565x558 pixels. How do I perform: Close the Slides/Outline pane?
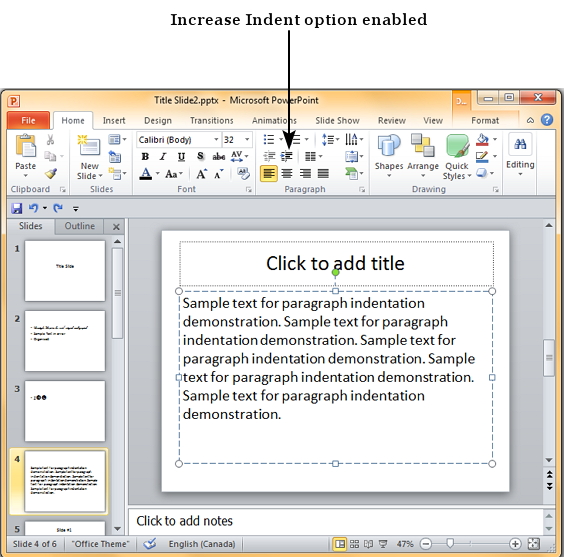point(116,227)
